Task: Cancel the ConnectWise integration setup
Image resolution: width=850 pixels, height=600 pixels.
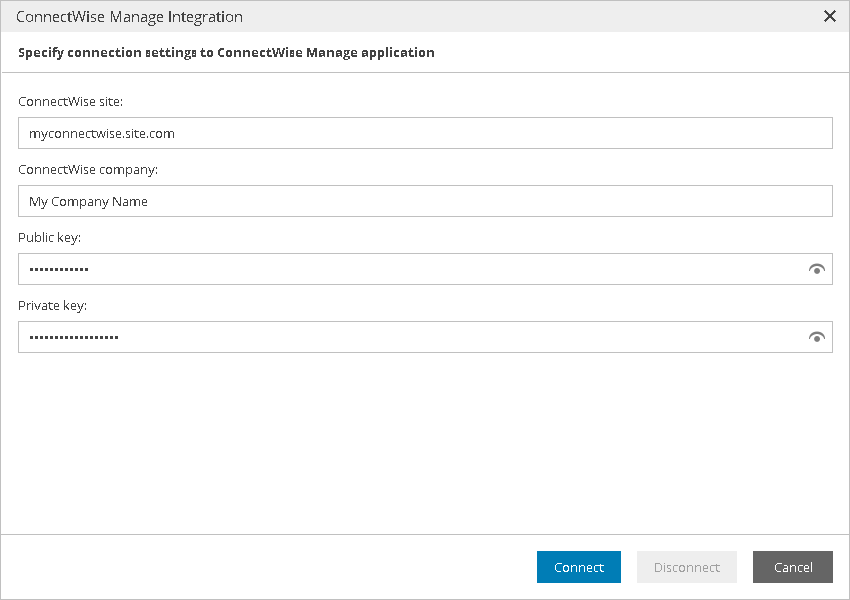Action: pos(792,567)
